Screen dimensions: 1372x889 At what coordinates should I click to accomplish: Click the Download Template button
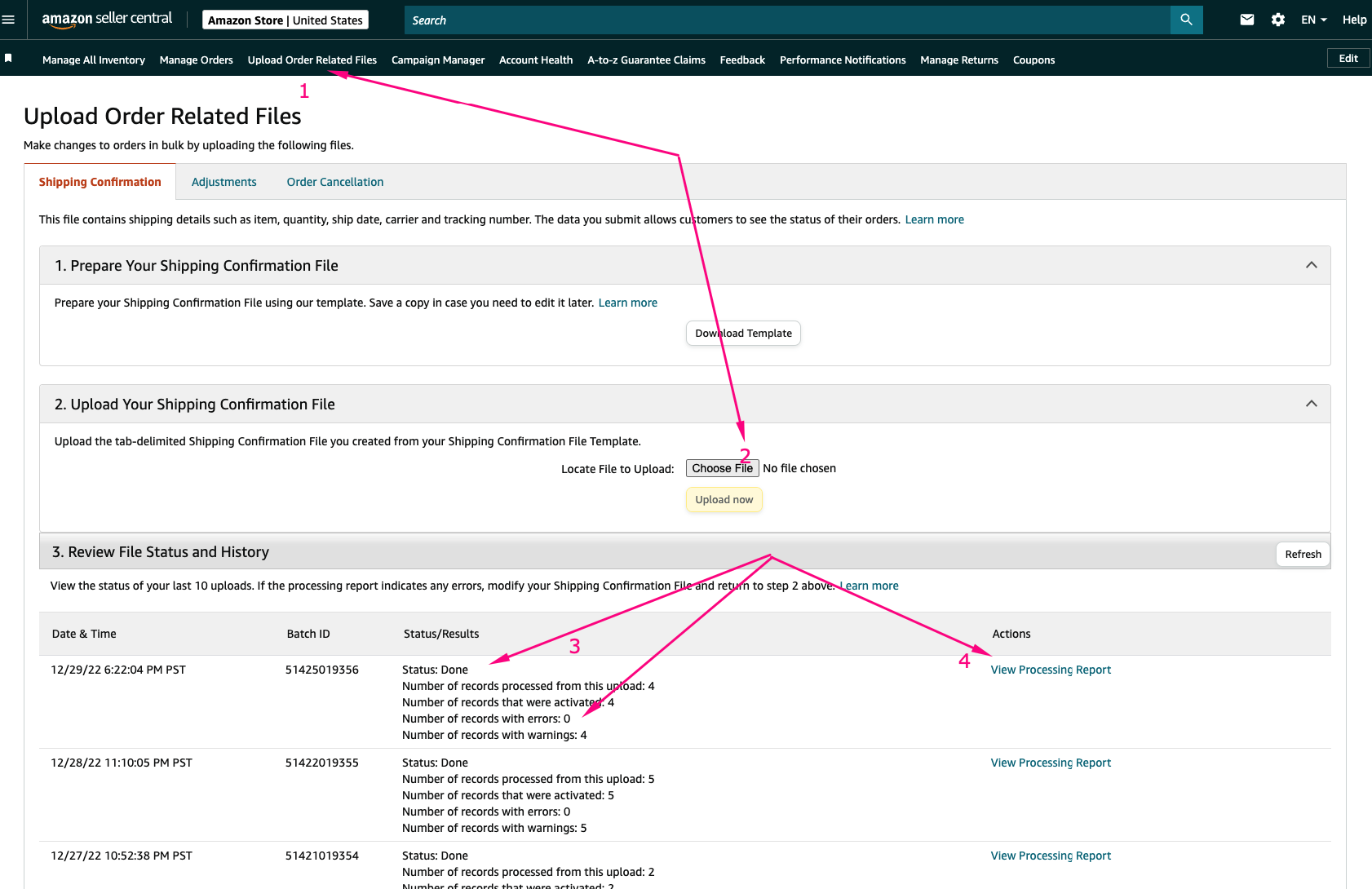click(x=743, y=333)
